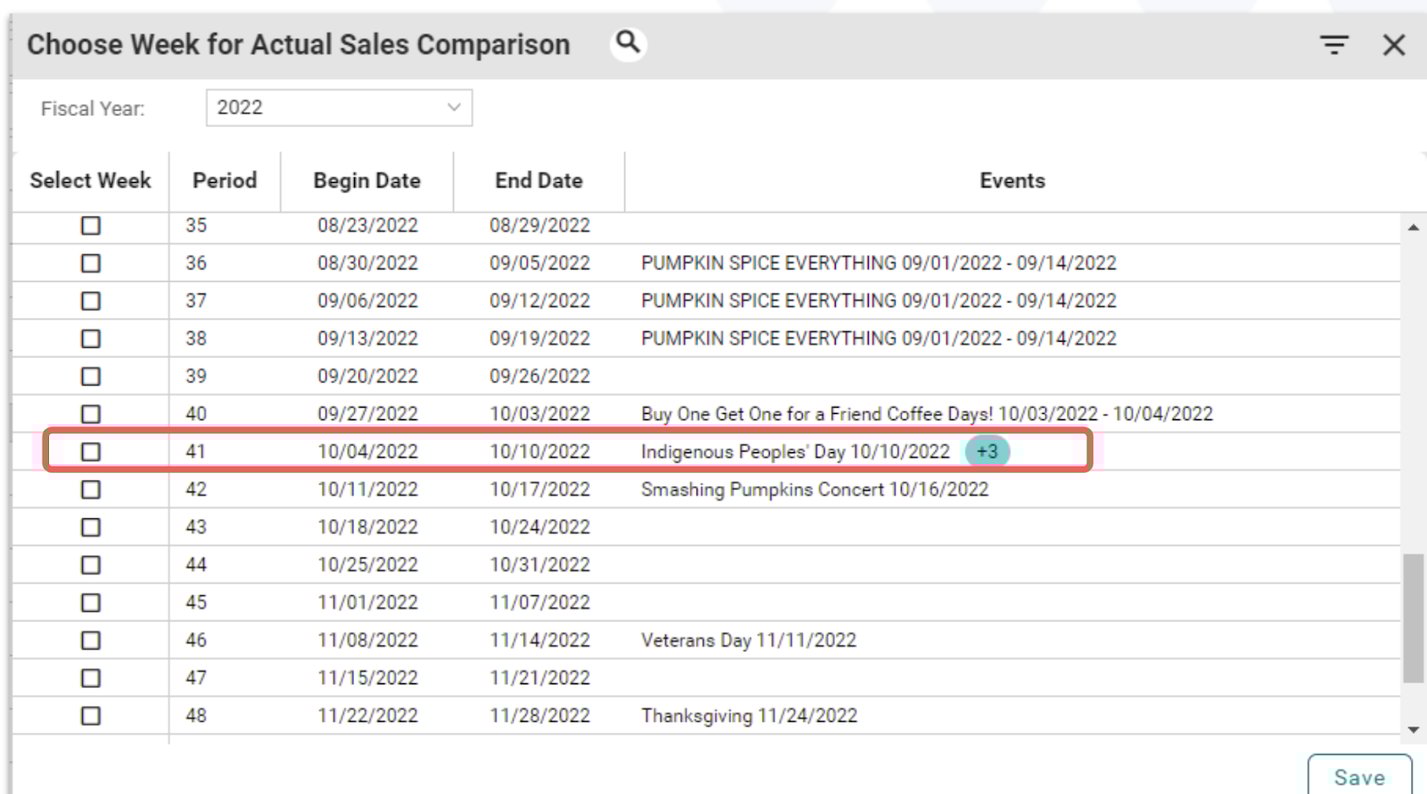The height and width of the screenshot is (794, 1427).
Task: Click the Events column header
Action: click(1012, 181)
